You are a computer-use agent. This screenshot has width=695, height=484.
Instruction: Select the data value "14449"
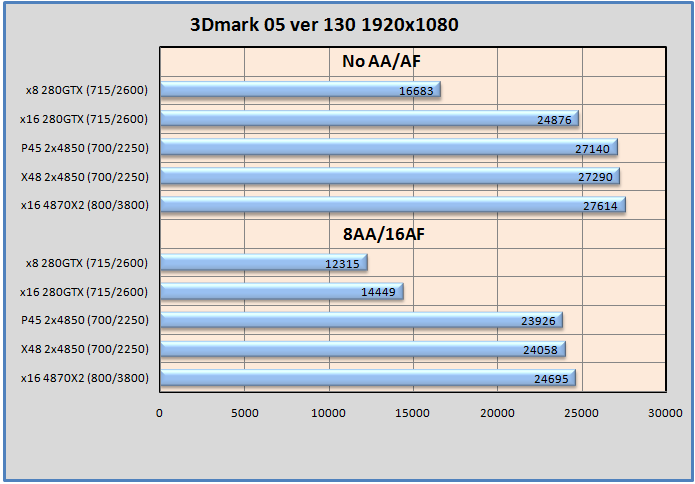click(x=379, y=292)
